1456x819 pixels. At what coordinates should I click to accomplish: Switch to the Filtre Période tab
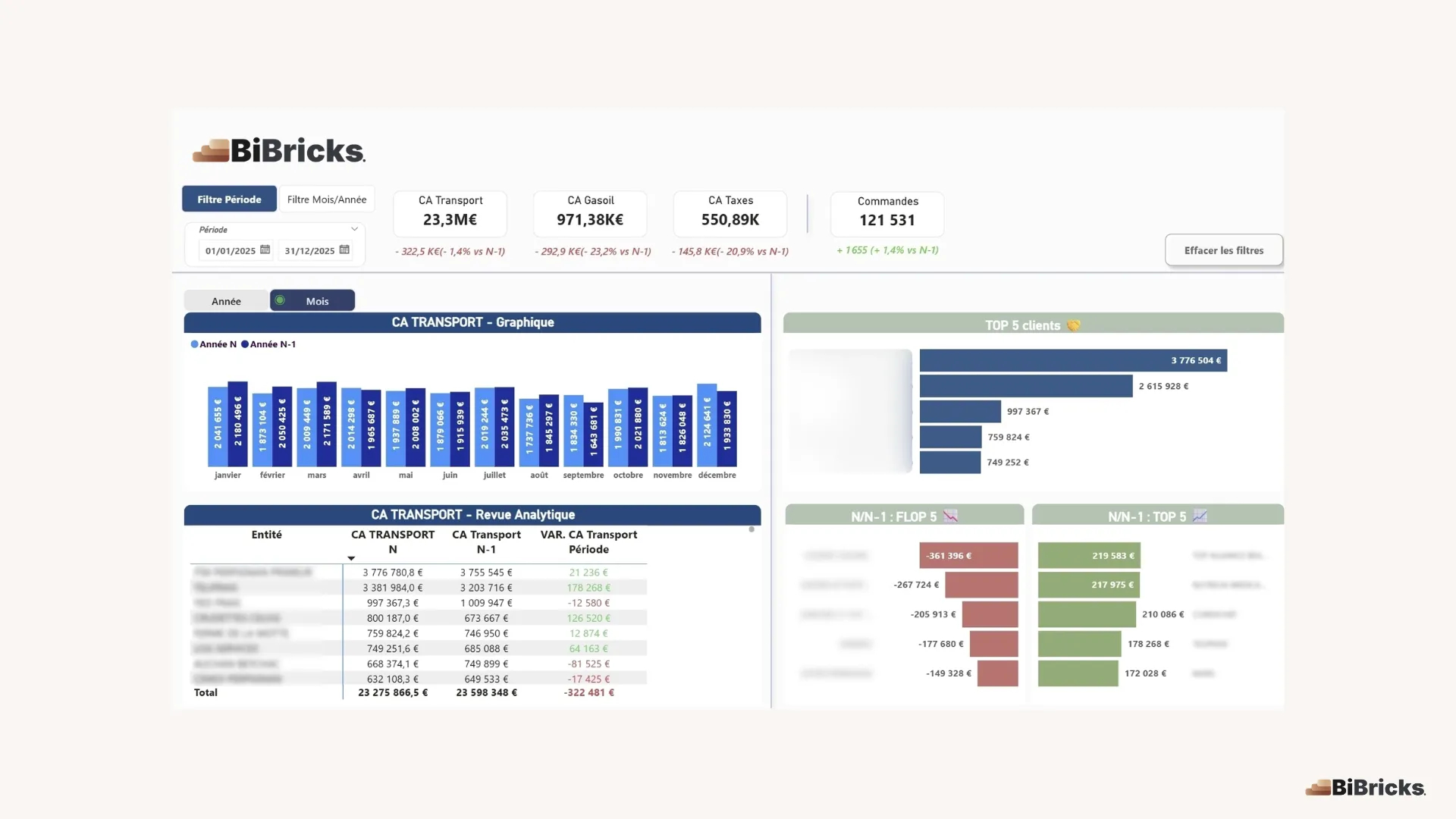coord(229,199)
